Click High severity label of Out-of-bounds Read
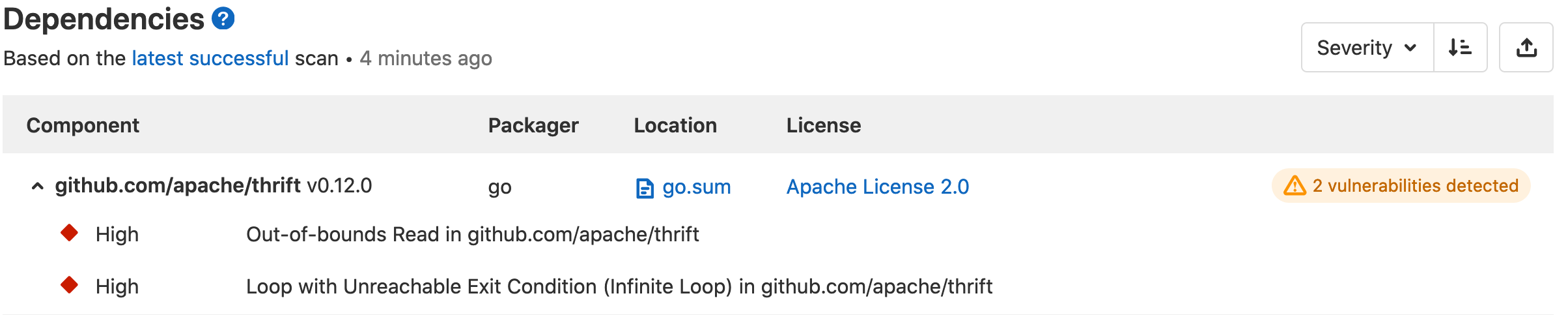The width and height of the screenshot is (1568, 315). click(117, 234)
